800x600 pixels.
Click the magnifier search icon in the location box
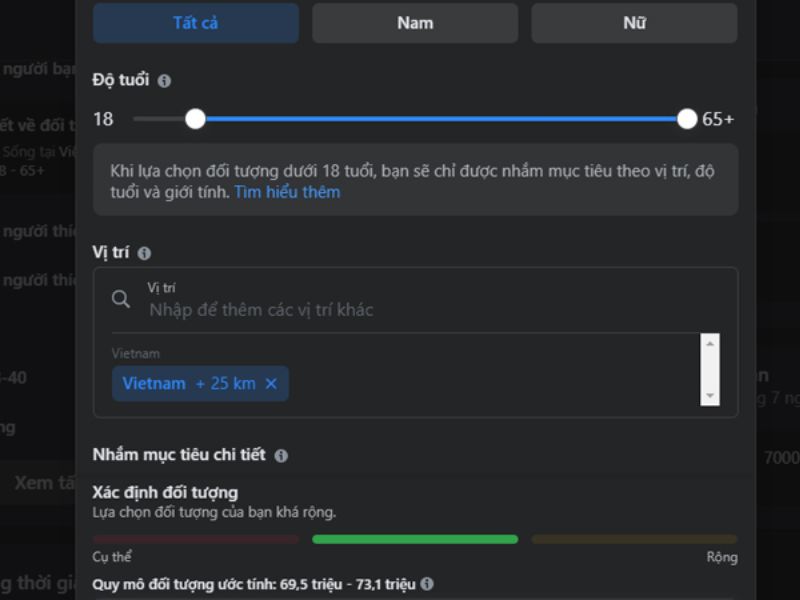pyautogui.click(x=121, y=299)
